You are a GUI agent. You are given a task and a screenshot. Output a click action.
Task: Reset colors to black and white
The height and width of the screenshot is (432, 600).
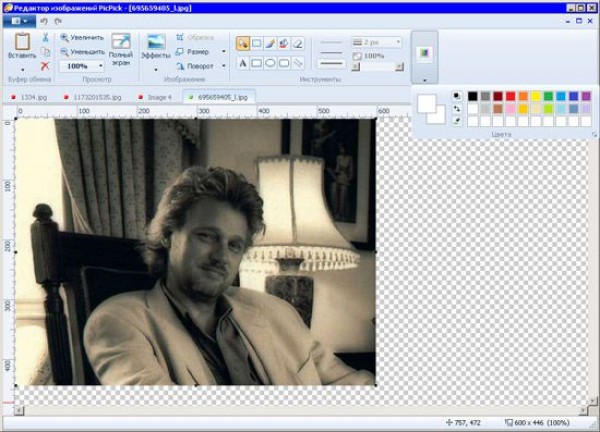(457, 96)
